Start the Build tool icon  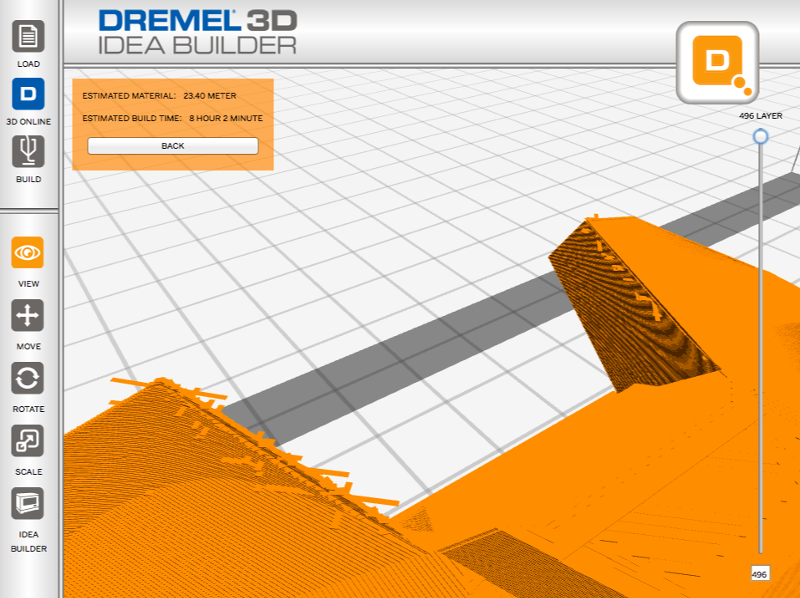(x=28, y=152)
